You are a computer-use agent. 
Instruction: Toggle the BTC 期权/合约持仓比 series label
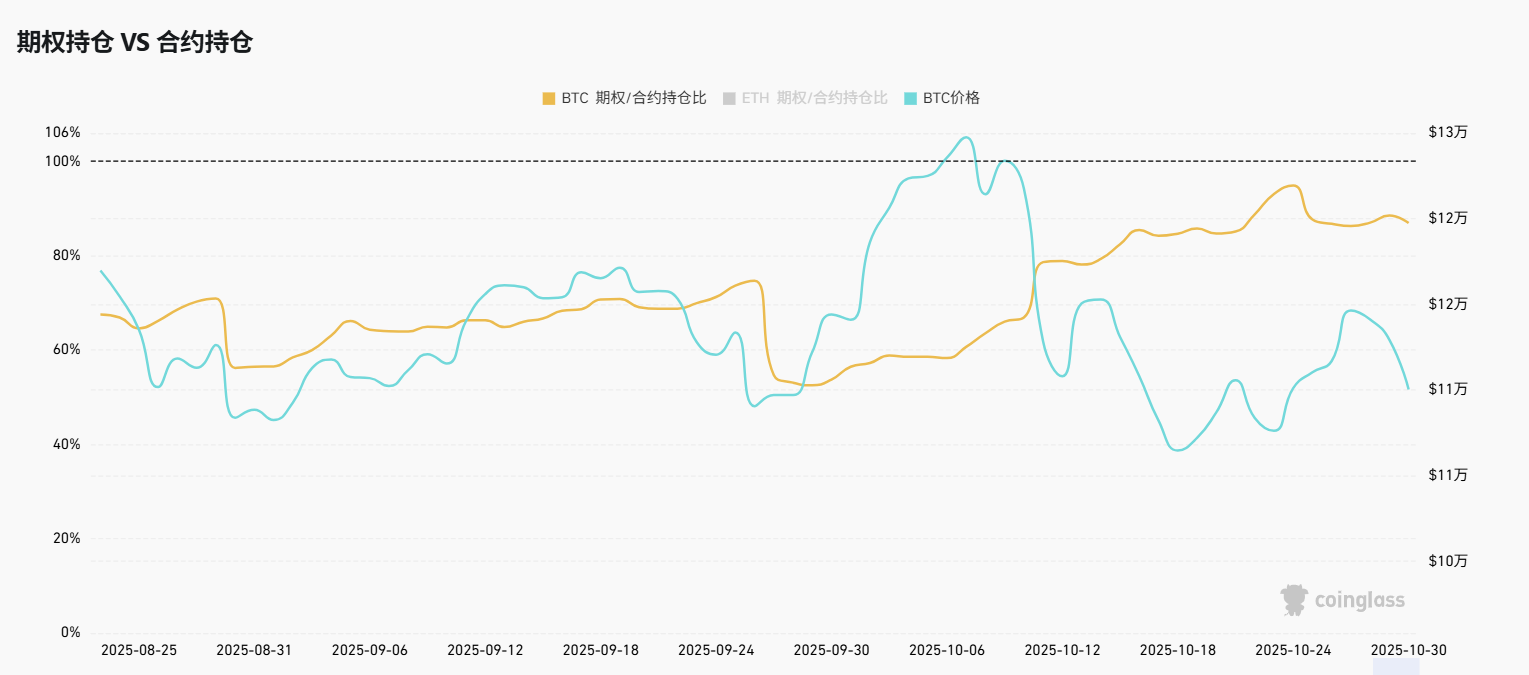[633, 98]
